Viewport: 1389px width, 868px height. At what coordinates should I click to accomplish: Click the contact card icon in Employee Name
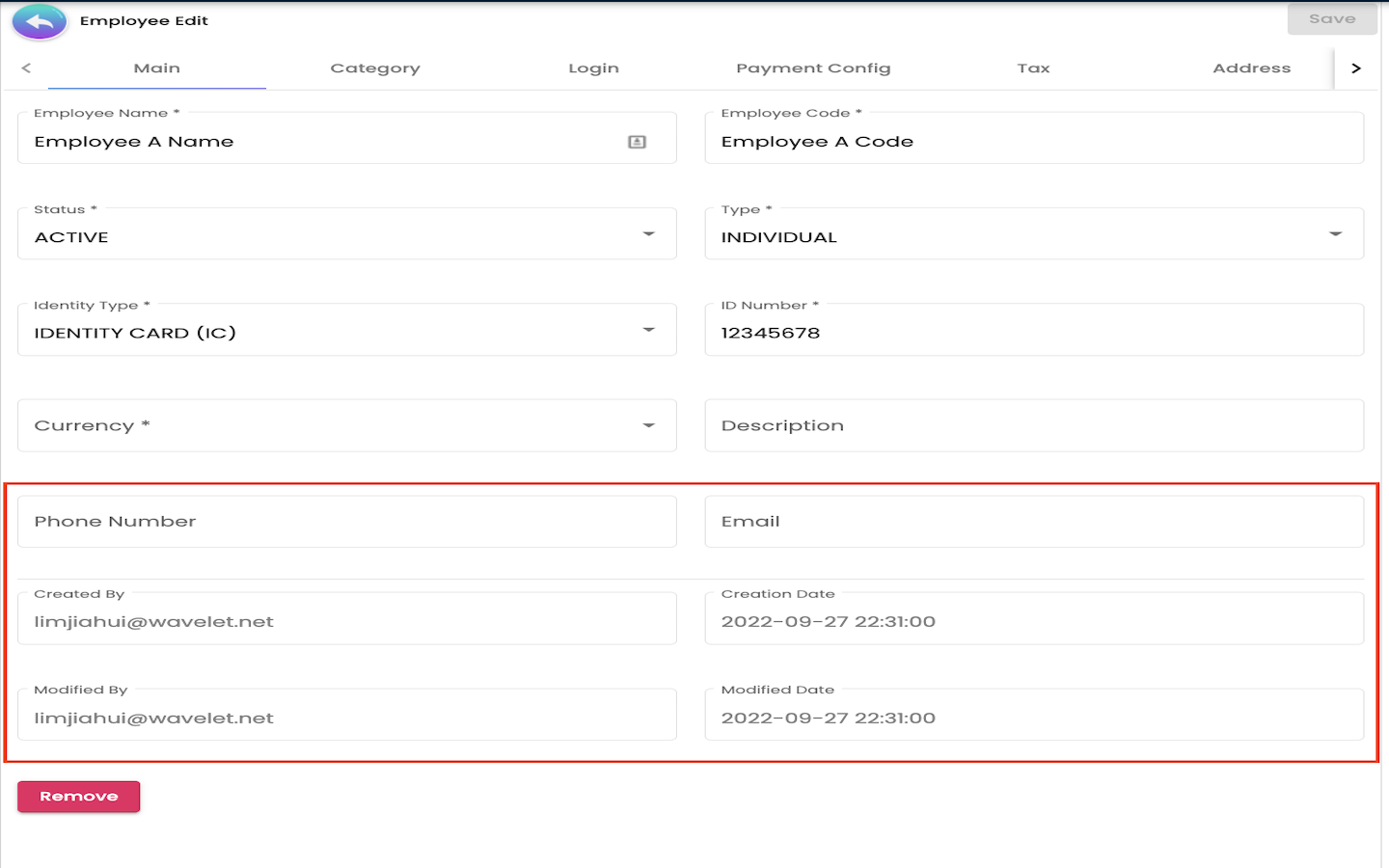(x=637, y=142)
